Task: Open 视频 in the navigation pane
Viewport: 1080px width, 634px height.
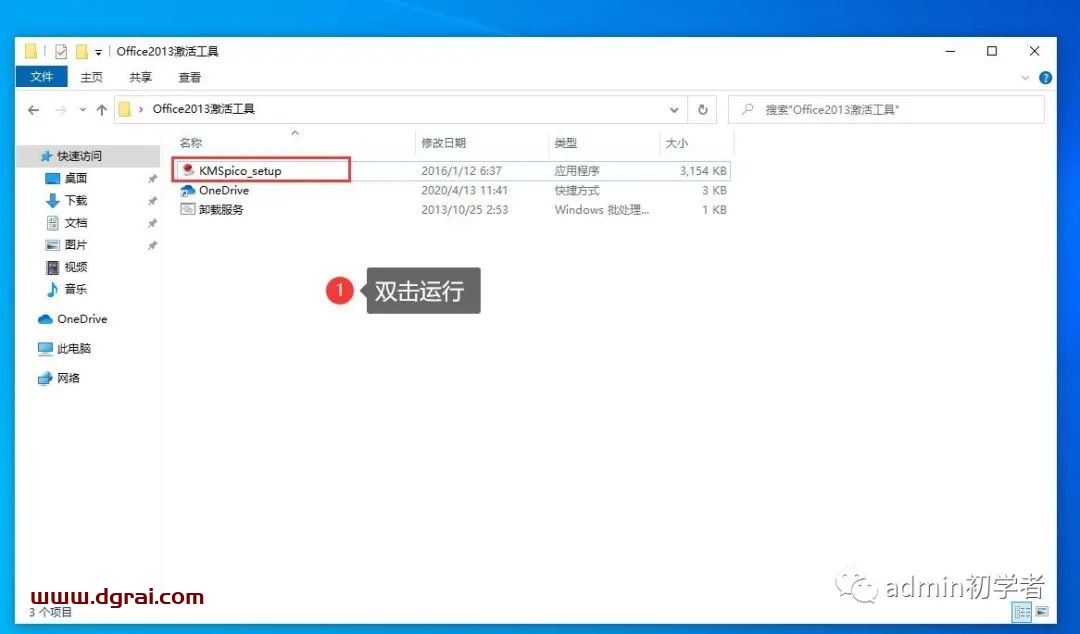Action: 76,267
